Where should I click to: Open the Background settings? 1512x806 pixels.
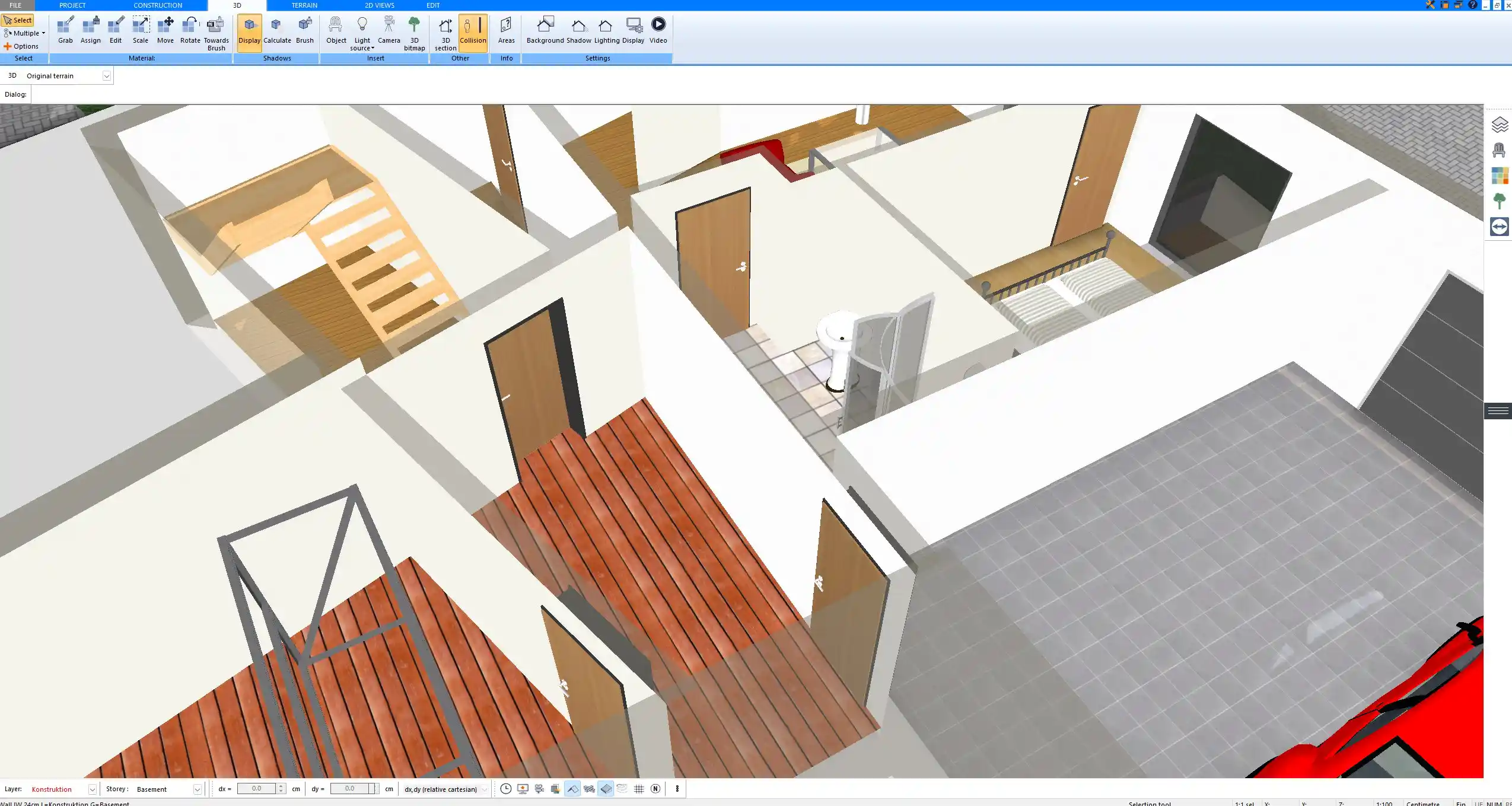(545, 31)
